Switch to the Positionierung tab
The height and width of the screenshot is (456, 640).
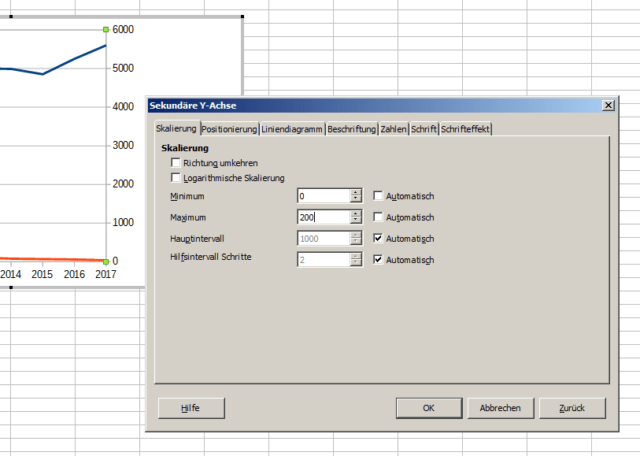point(230,129)
